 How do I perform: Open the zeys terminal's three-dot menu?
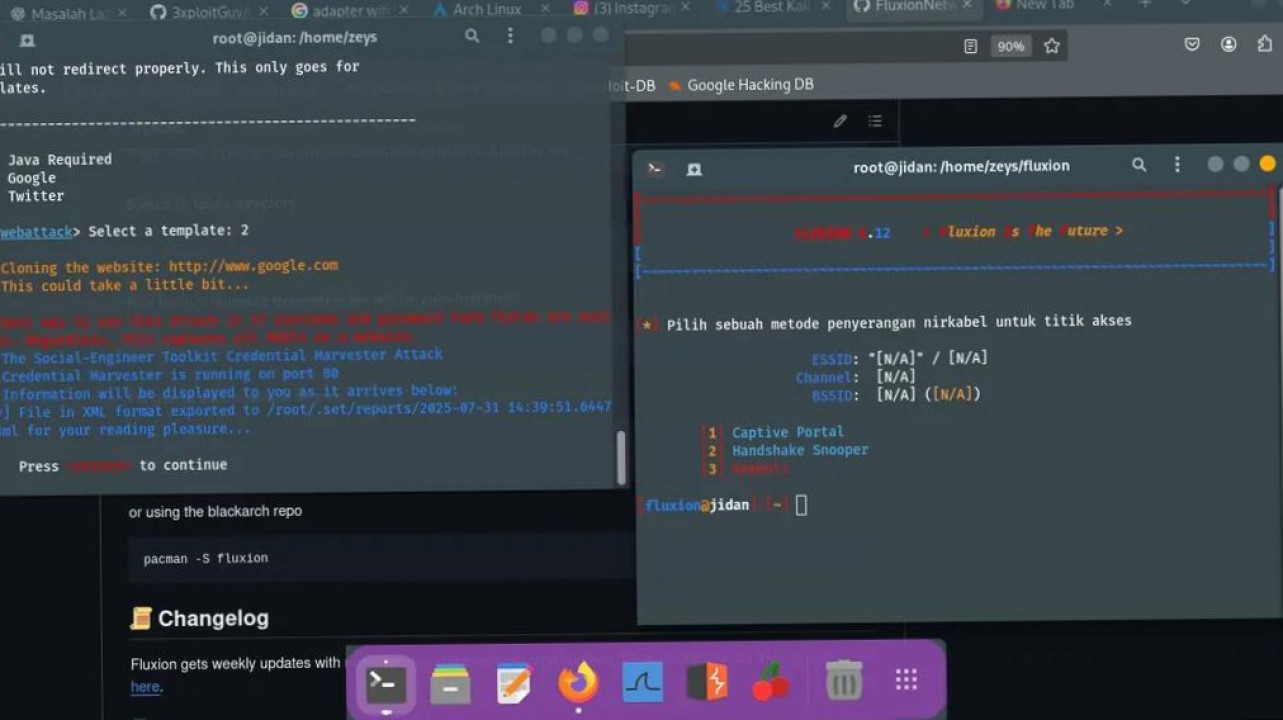510,36
